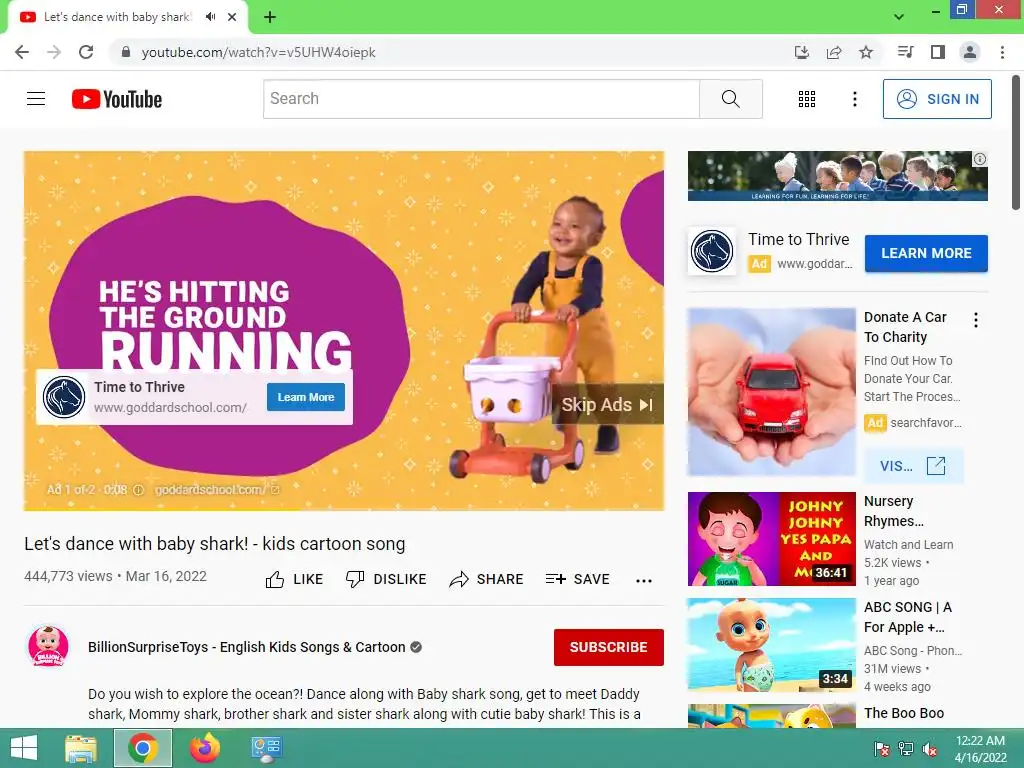Click the SIGN IN button
Image resolution: width=1024 pixels, height=768 pixels.
click(937, 99)
